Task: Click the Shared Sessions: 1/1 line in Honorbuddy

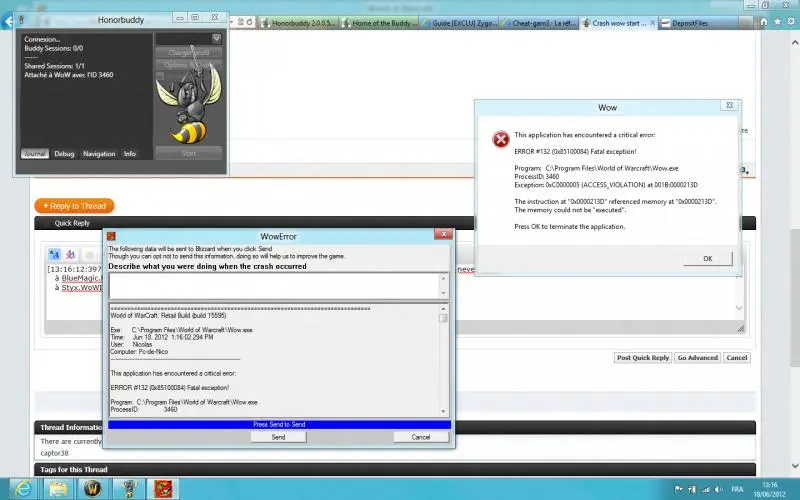Action: point(55,66)
